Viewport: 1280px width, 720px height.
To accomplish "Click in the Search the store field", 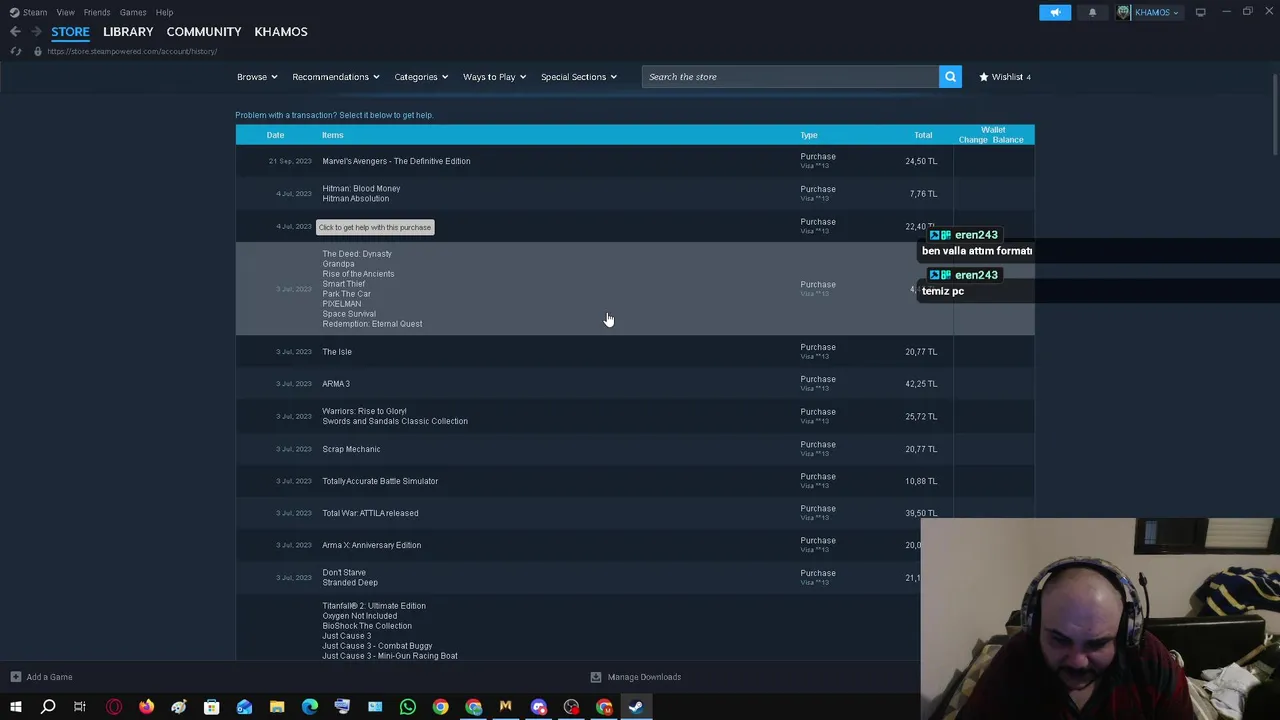I will coord(790,77).
